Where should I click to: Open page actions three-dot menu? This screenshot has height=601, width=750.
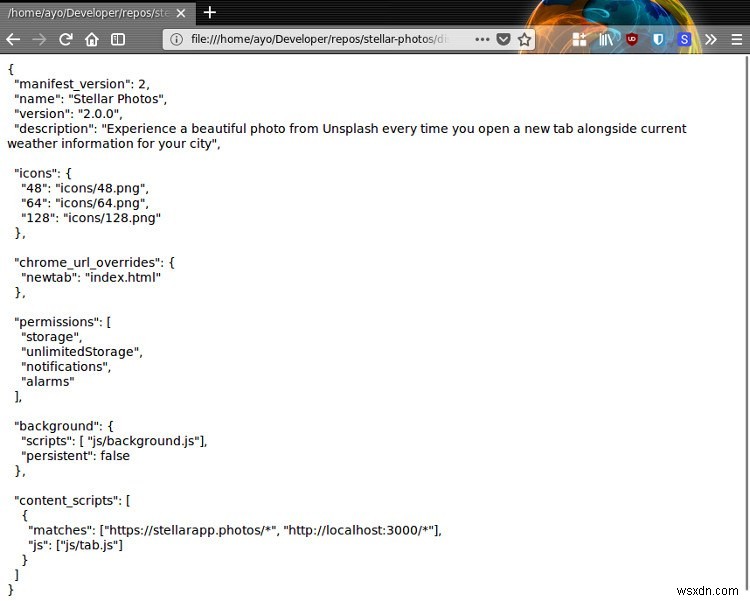[x=482, y=39]
